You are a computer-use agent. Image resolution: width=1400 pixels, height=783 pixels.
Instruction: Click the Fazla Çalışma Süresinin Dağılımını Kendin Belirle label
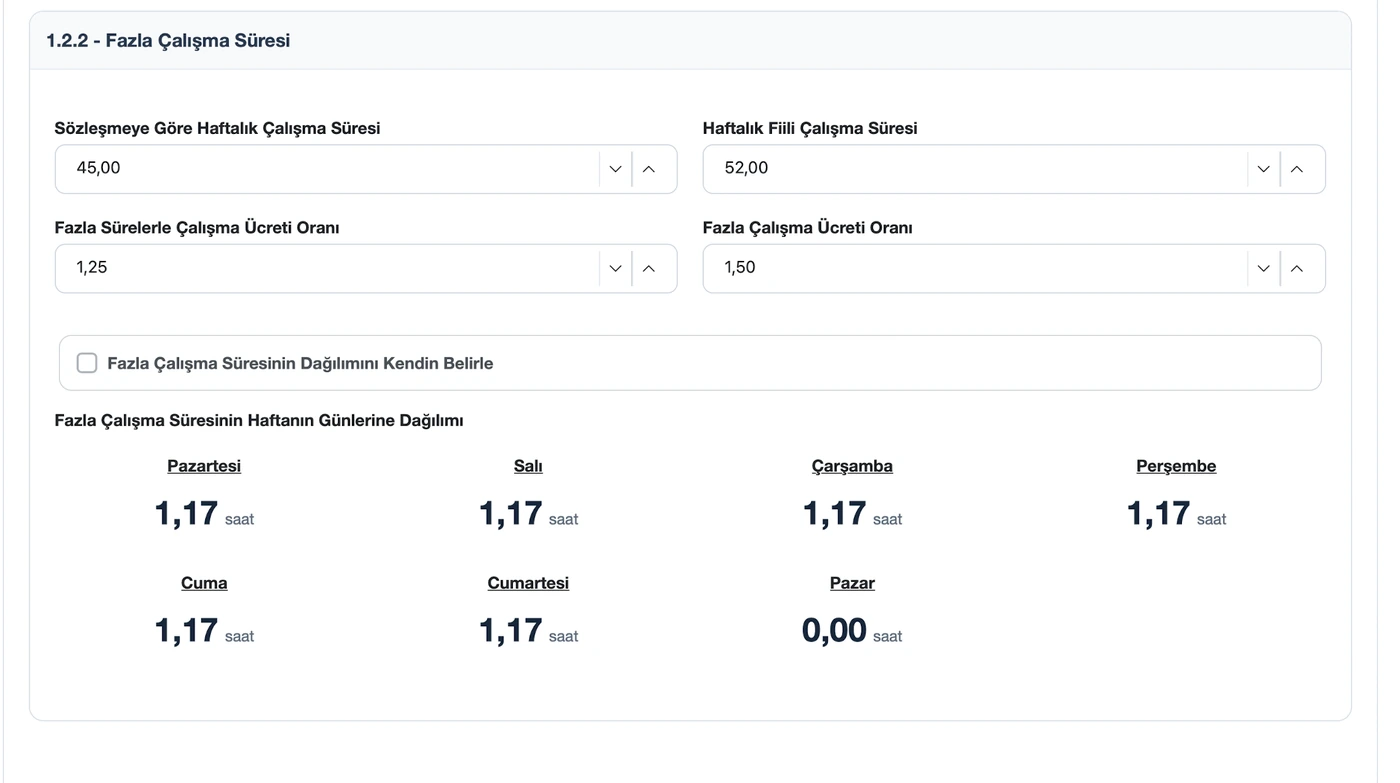(x=300, y=363)
